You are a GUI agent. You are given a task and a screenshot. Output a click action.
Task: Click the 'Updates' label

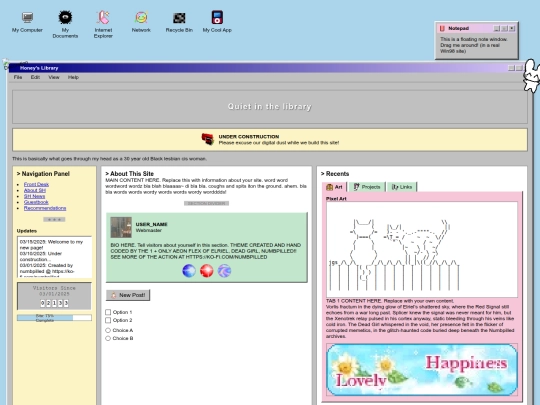pyautogui.click(x=27, y=231)
